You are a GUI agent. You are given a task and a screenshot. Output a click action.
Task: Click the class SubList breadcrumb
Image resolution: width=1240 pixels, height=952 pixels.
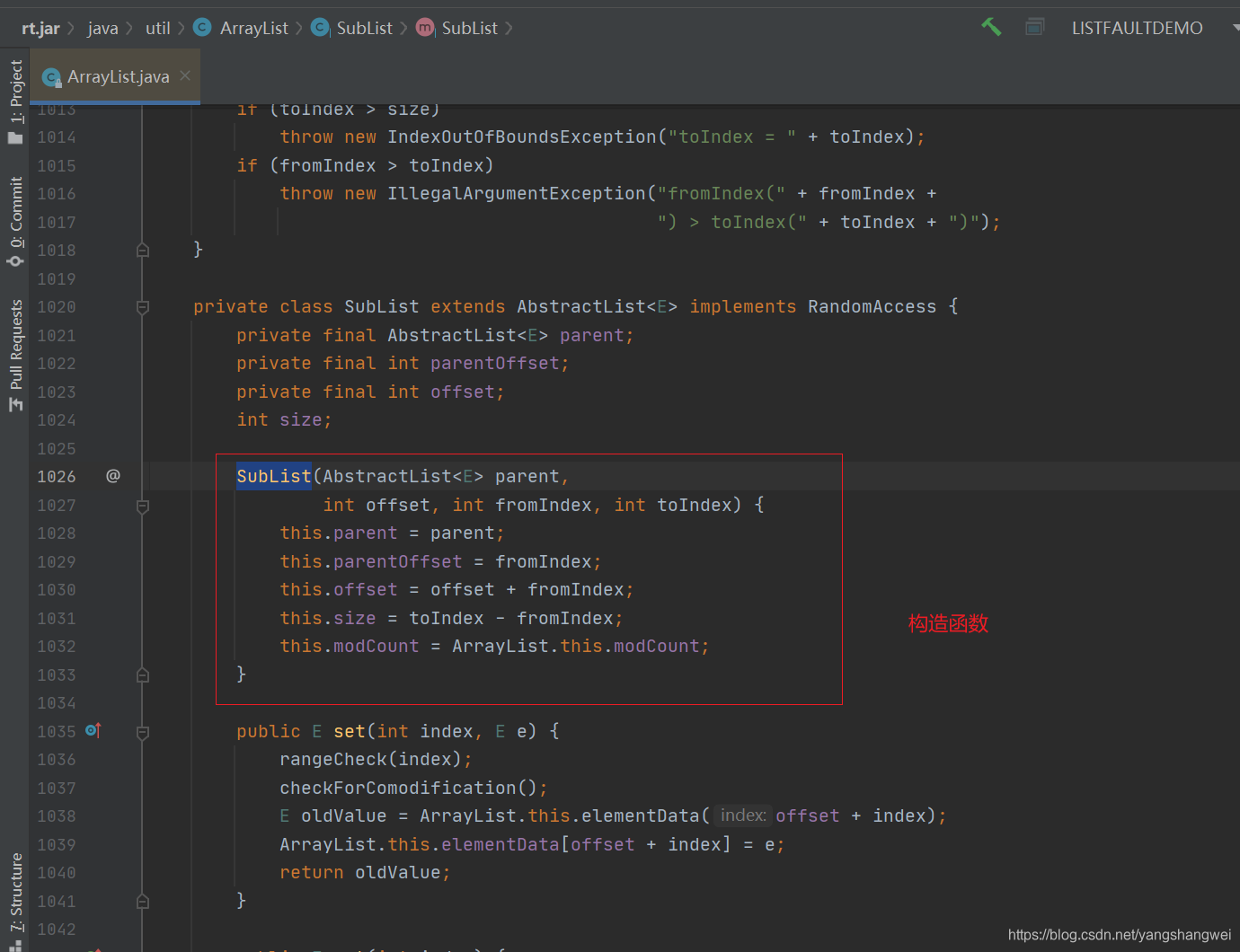(352, 28)
